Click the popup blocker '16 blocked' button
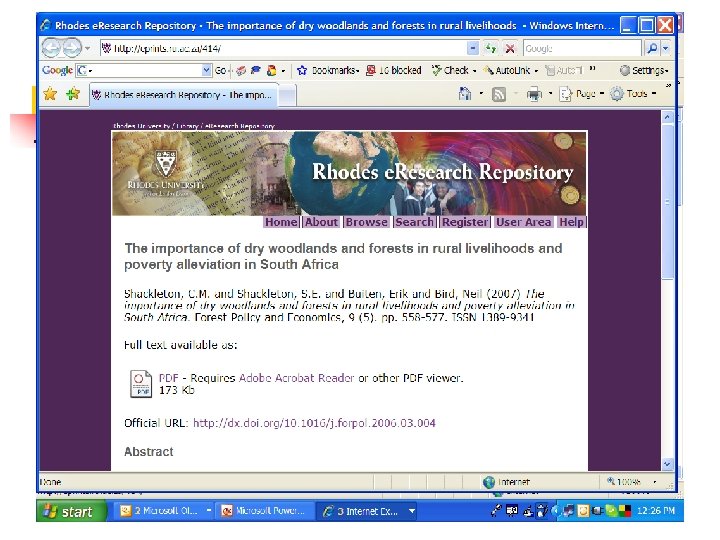Image resolution: width=720 pixels, height=540 pixels. coord(394,70)
